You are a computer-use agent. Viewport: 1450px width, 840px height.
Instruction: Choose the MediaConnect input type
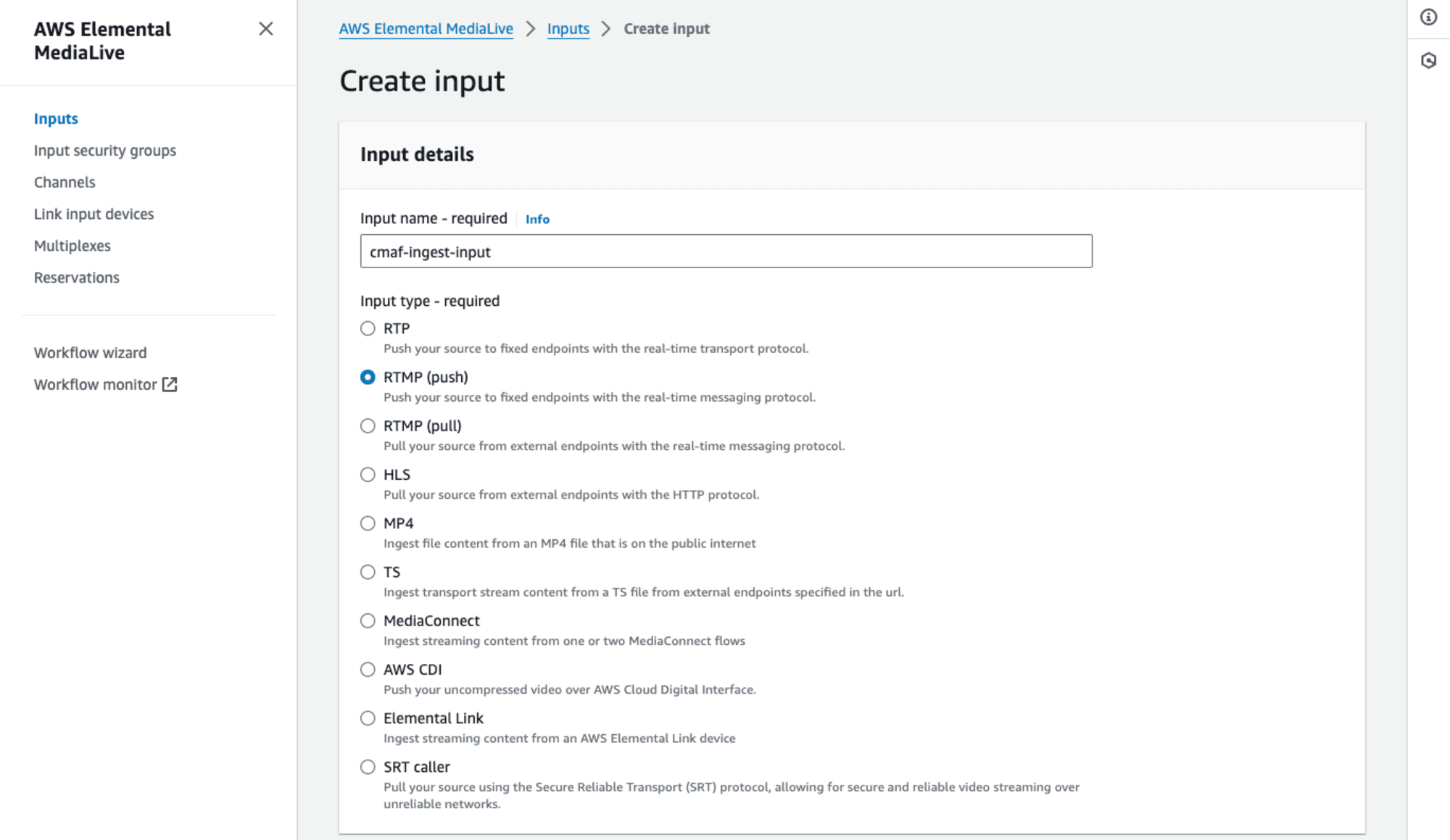368,621
